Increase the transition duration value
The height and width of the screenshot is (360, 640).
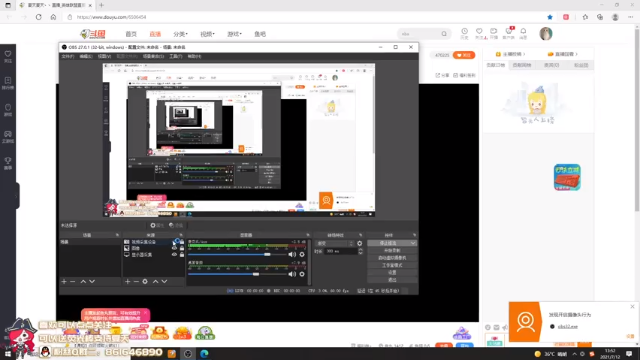tap(360, 249)
